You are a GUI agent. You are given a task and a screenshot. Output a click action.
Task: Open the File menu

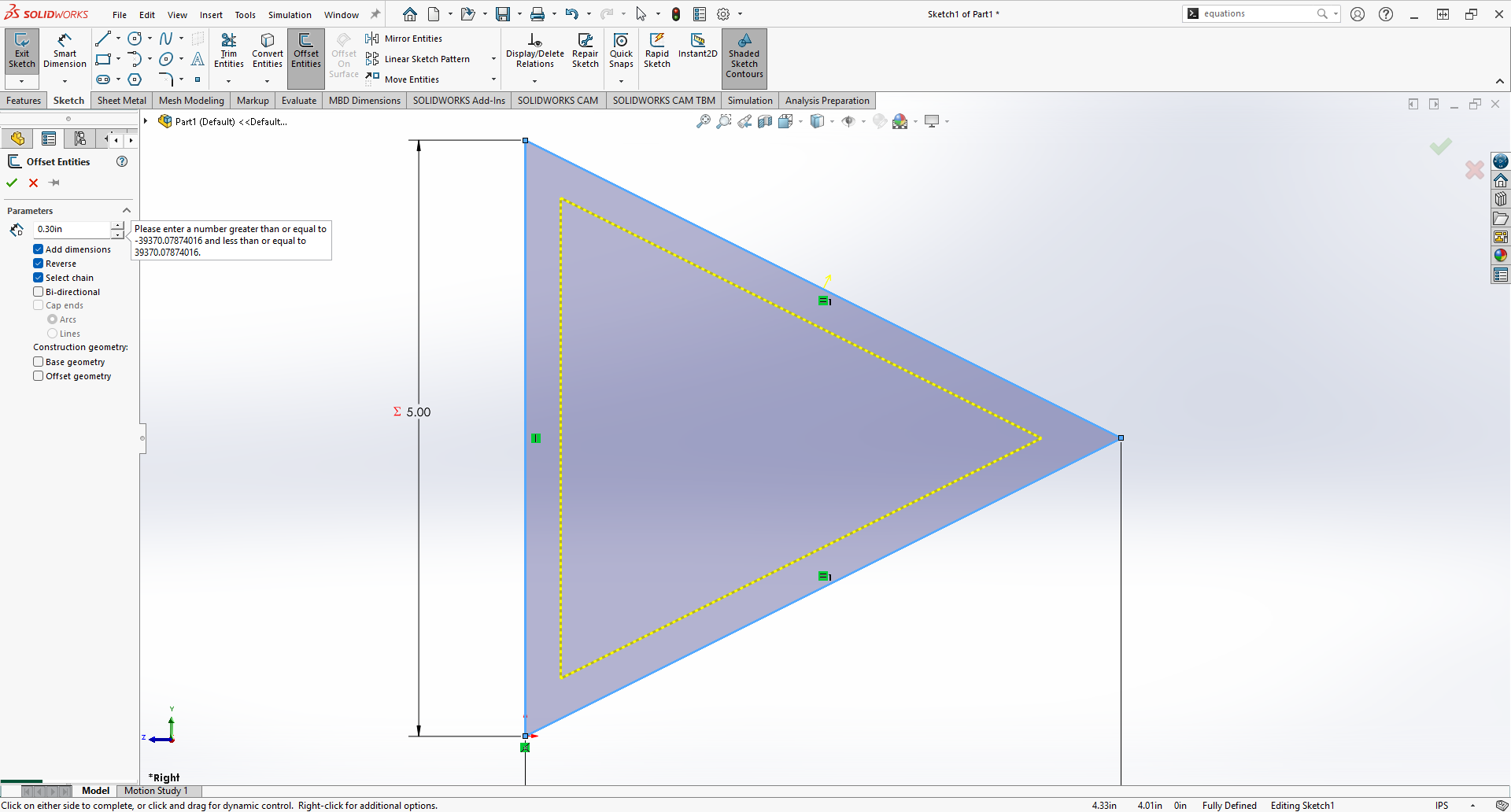(120, 15)
